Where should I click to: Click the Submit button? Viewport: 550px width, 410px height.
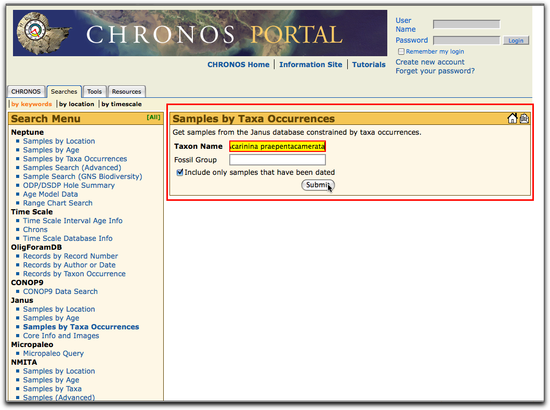coord(318,185)
